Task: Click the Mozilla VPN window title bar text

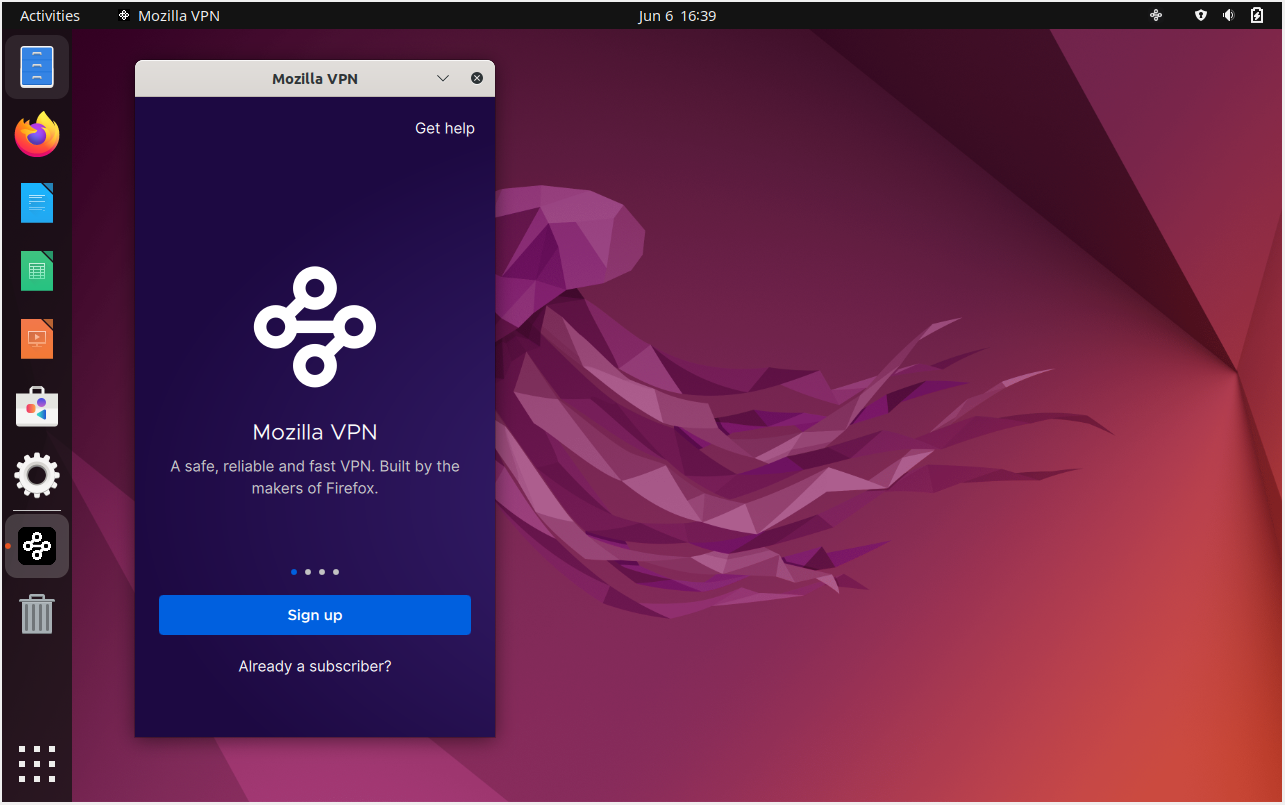Action: coord(315,78)
